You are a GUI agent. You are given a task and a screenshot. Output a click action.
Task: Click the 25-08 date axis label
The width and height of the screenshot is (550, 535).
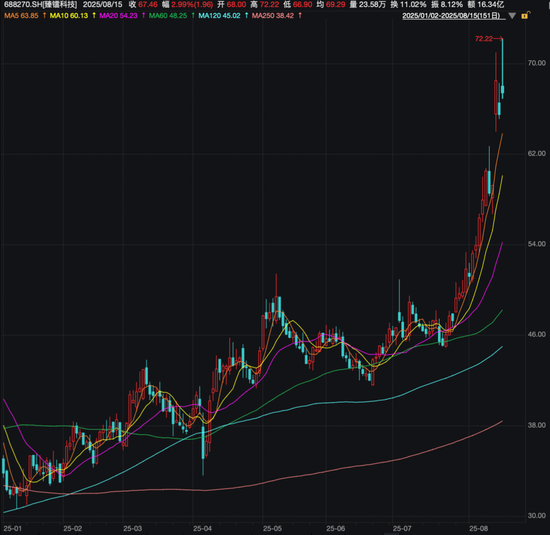click(478, 528)
